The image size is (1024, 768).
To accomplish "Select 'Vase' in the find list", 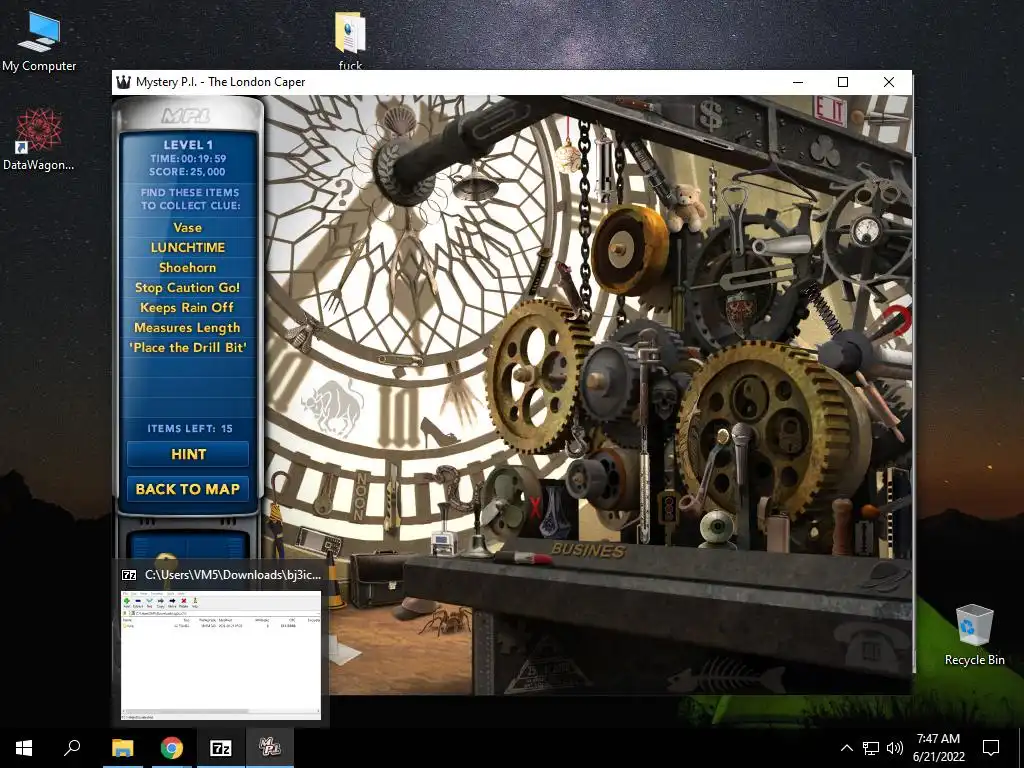I will 187,227.
